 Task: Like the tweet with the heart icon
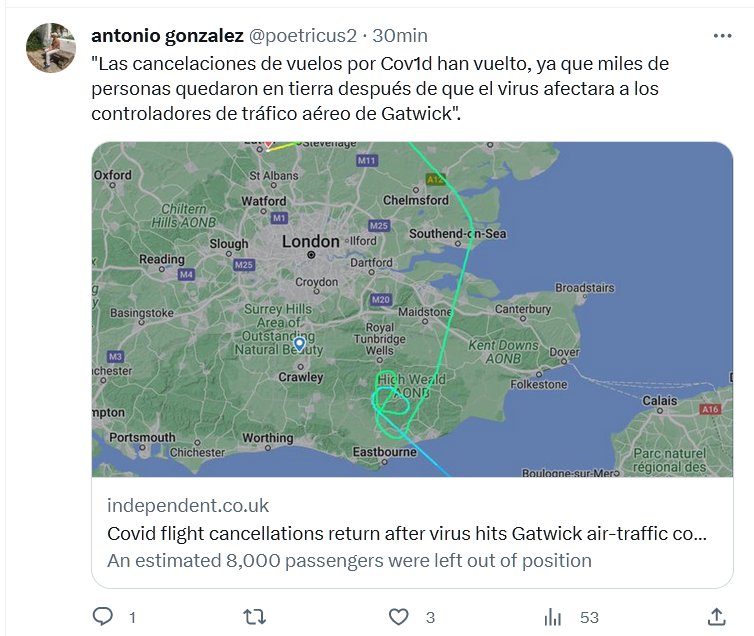[398, 616]
